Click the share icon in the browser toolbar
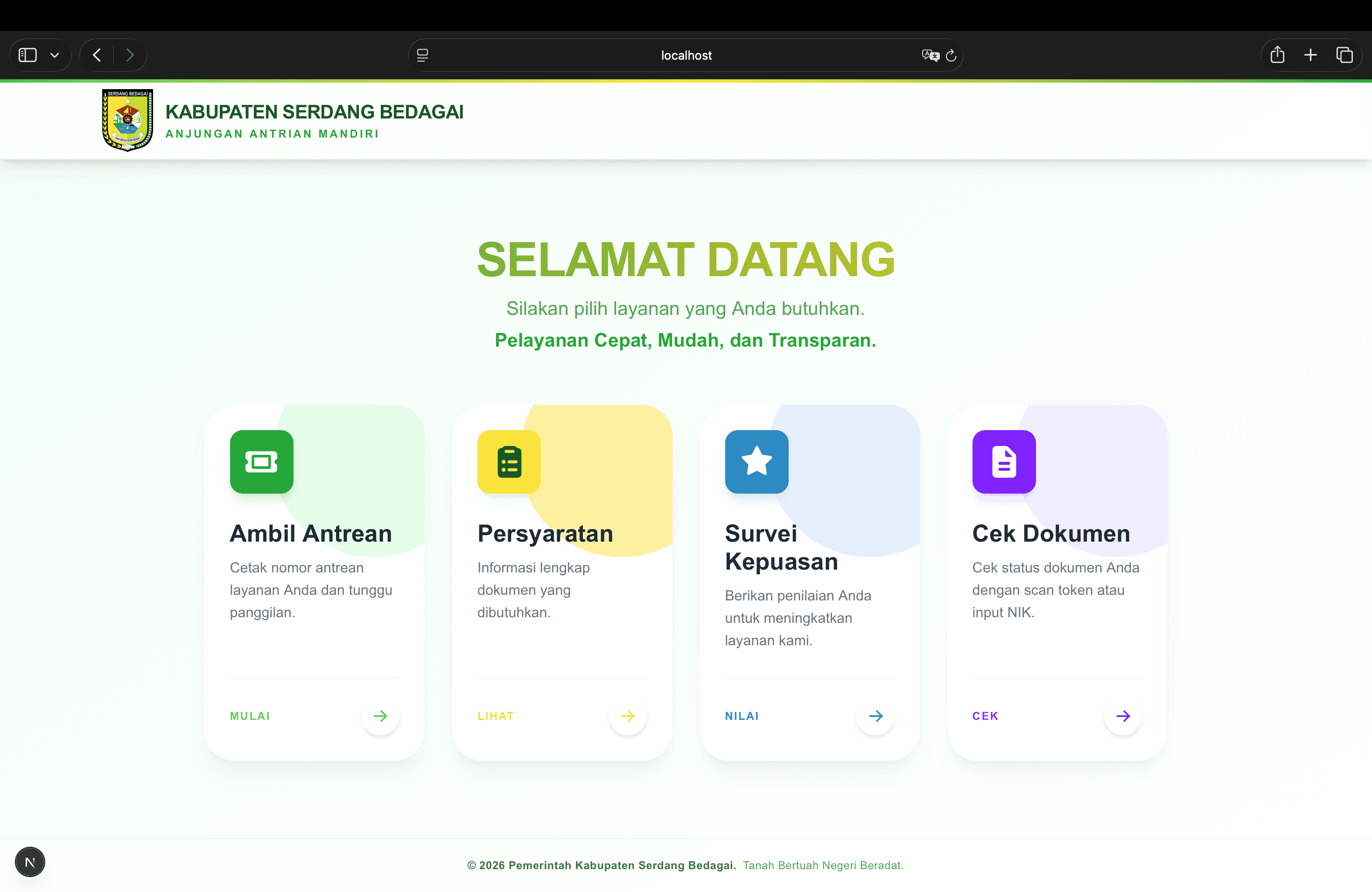 [1277, 55]
